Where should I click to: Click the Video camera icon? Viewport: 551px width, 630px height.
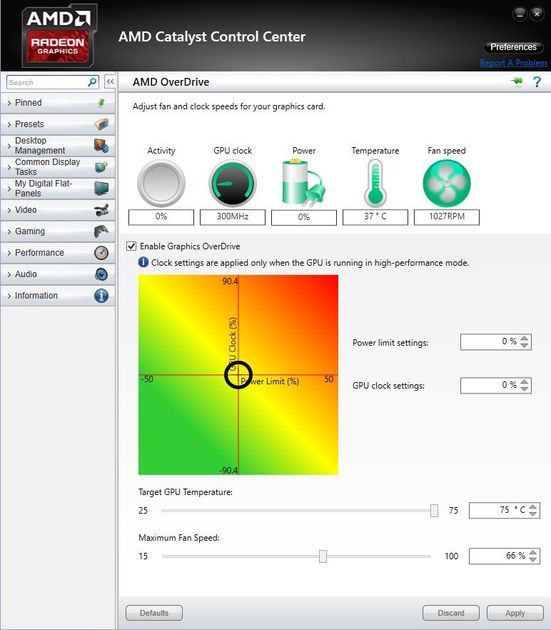101,210
